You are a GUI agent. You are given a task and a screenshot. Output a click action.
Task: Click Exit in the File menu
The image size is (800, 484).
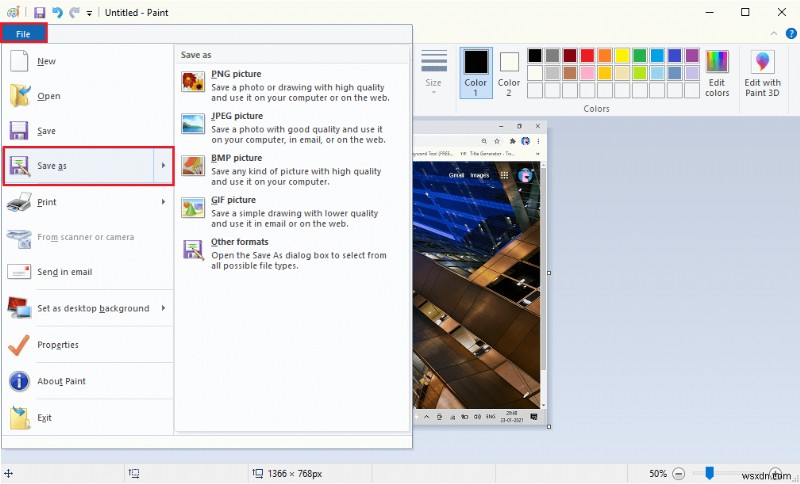[44, 418]
